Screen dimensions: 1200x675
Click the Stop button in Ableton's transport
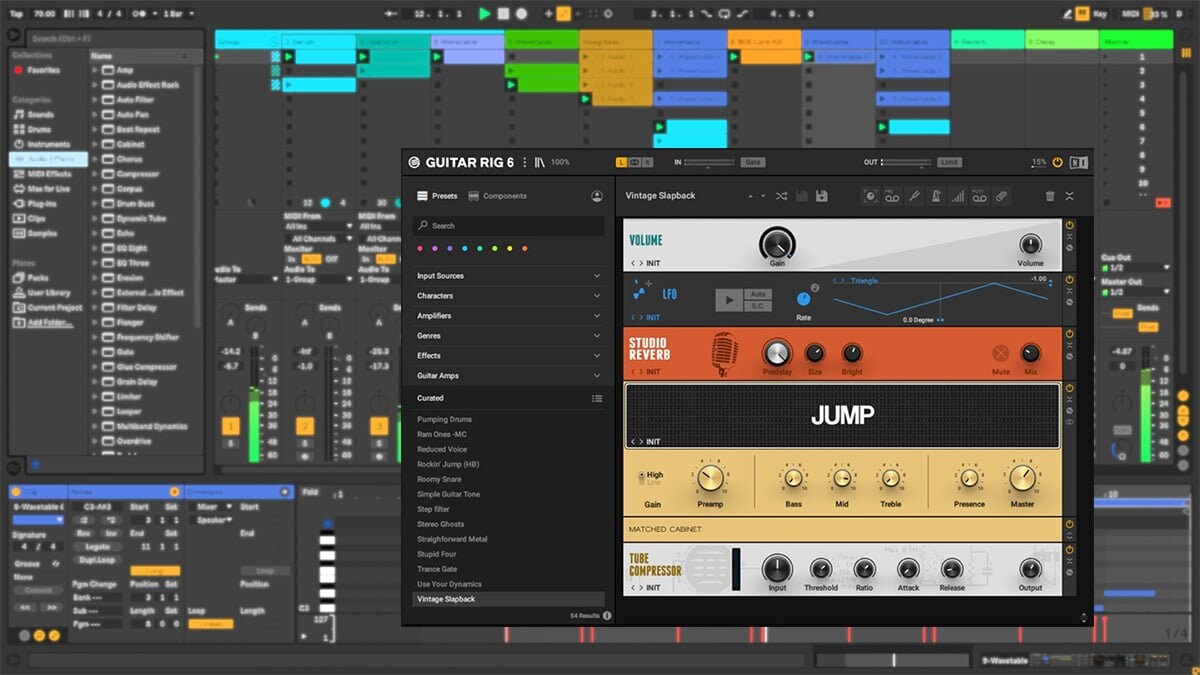coord(504,14)
